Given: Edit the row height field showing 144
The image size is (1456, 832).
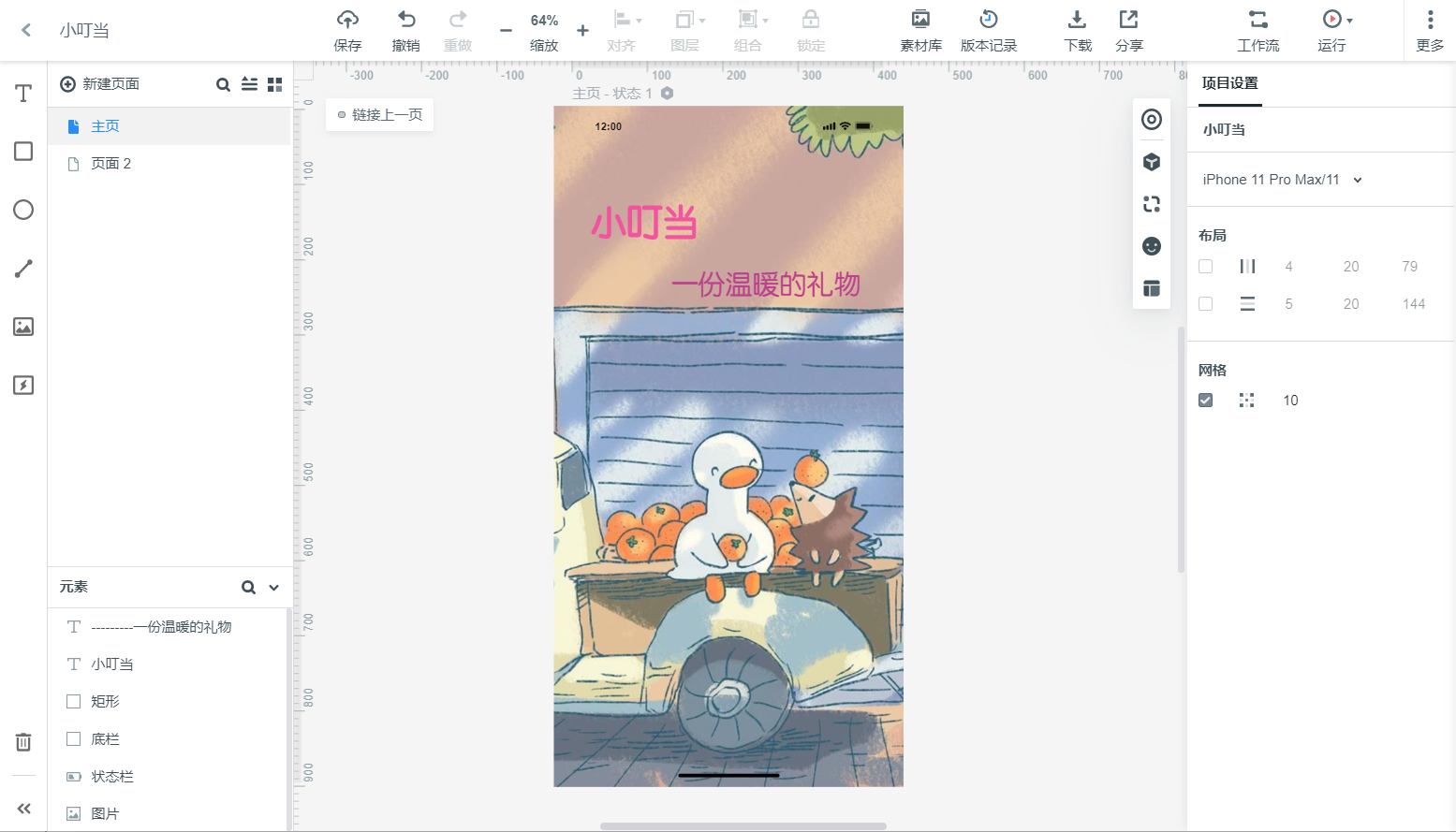Looking at the screenshot, I should (x=1414, y=304).
